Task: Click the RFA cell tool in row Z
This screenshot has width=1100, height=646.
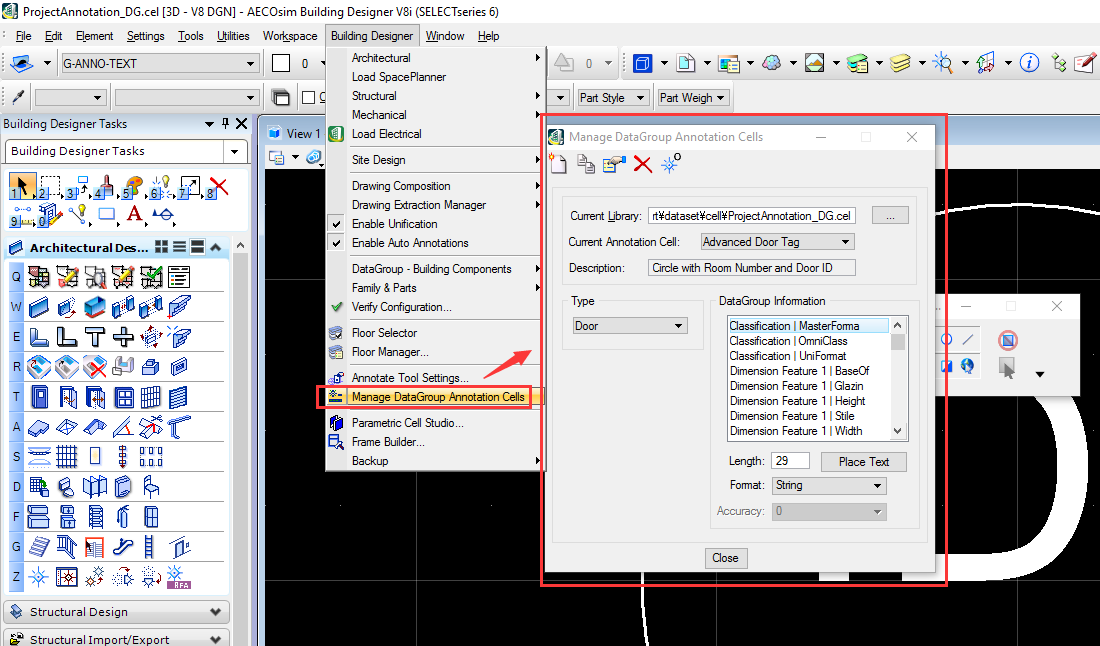Action: (x=178, y=577)
